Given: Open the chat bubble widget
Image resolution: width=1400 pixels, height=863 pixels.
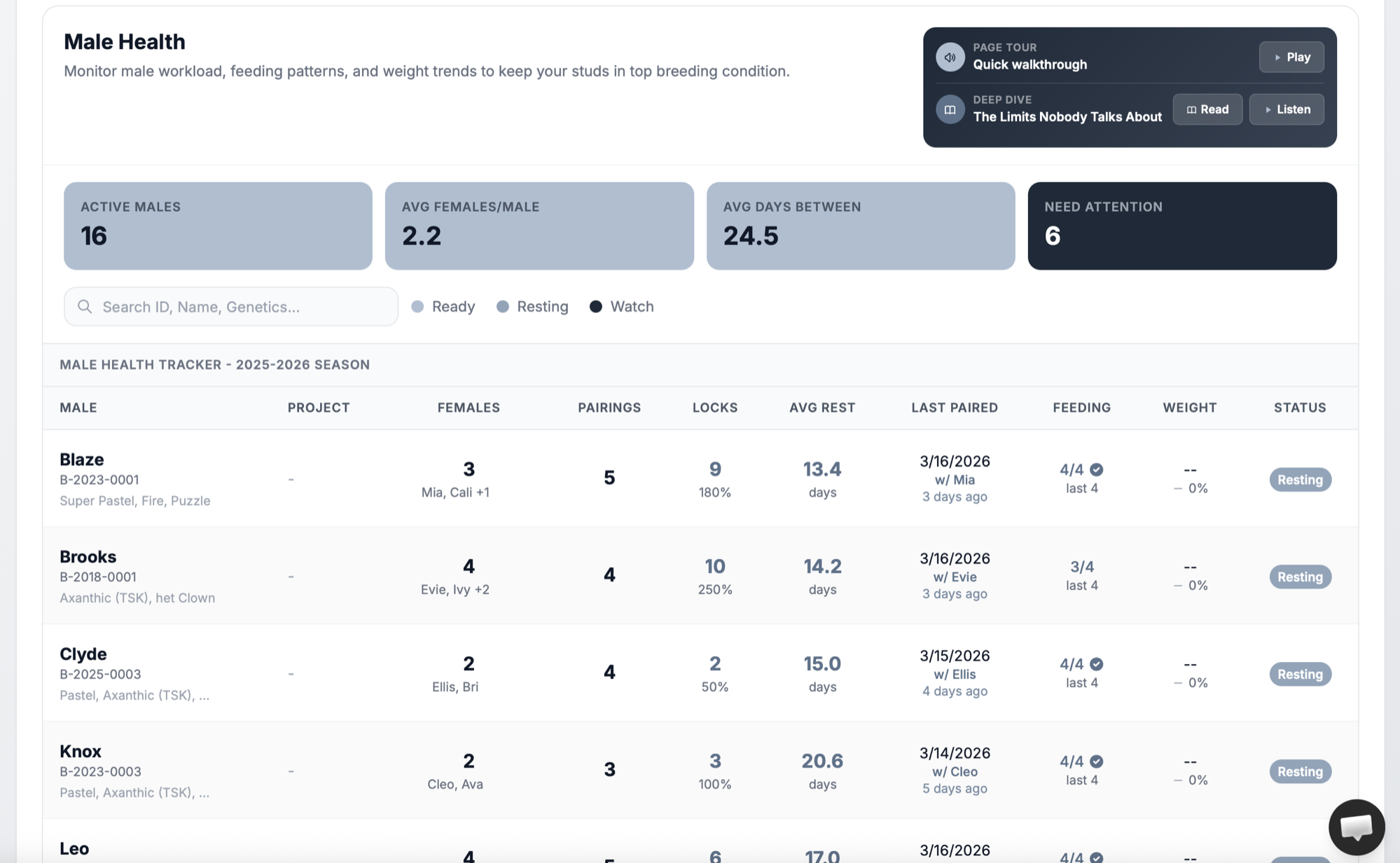Looking at the screenshot, I should (x=1356, y=827).
